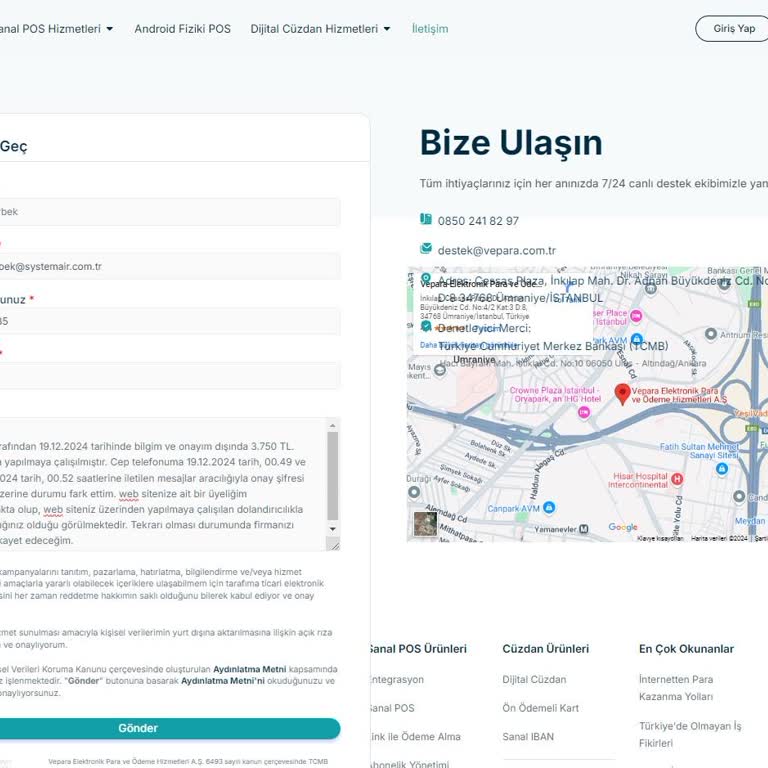Image resolution: width=768 pixels, height=768 pixels.
Task: Click the check badge icon beside Denetleyici Merci
Action: click(x=426, y=326)
